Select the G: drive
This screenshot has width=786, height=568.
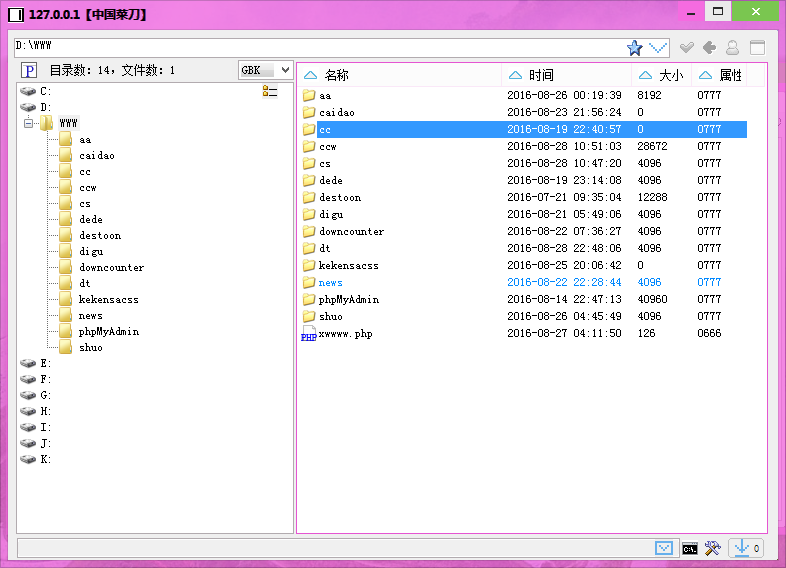click(x=36, y=395)
